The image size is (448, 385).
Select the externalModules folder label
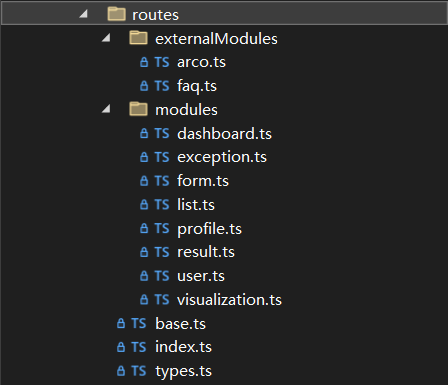[x=216, y=39]
